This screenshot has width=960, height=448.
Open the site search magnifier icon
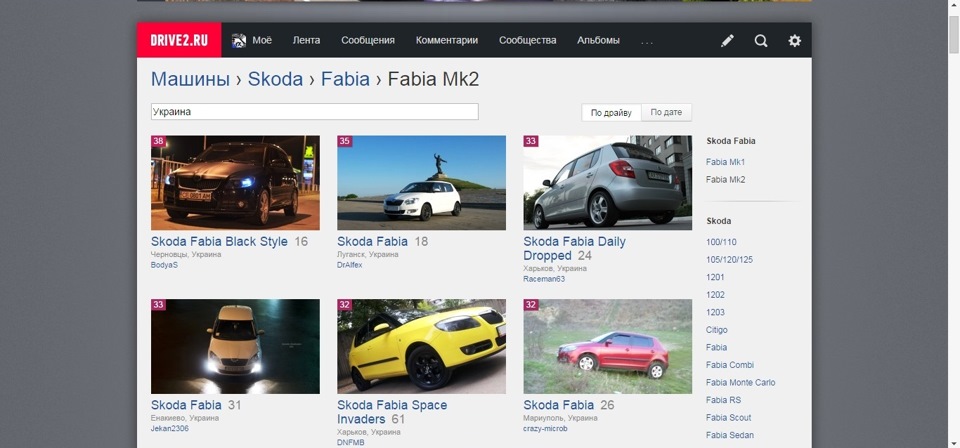761,40
